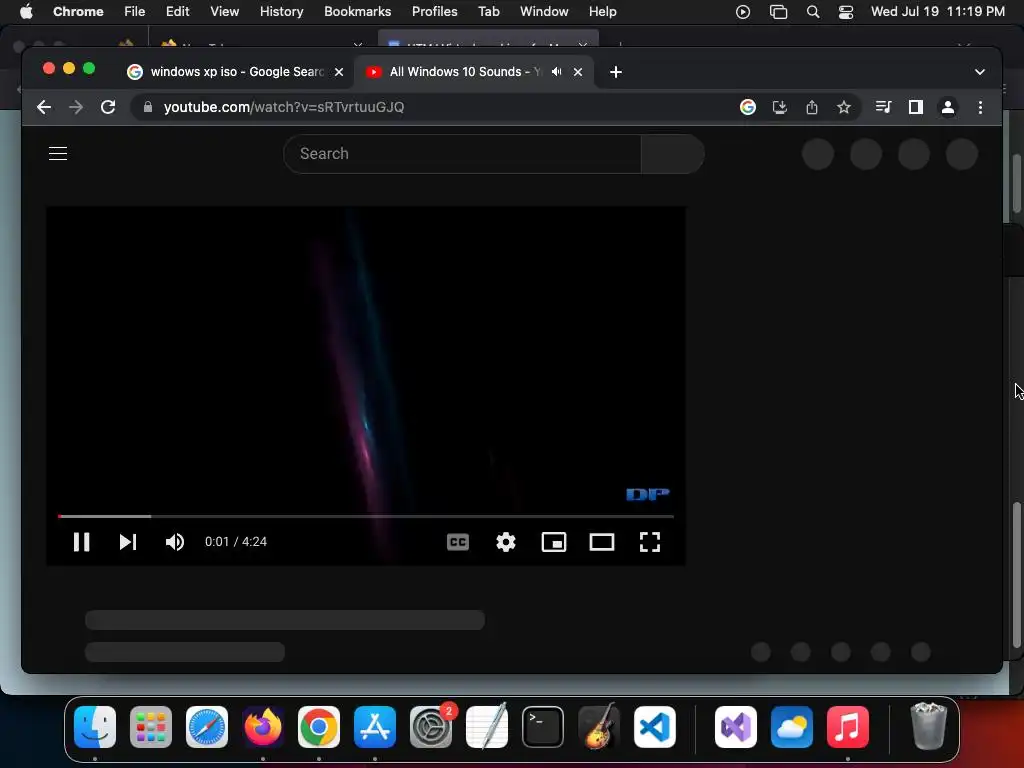
Task: Enable miniplayer mode
Action: tap(554, 542)
